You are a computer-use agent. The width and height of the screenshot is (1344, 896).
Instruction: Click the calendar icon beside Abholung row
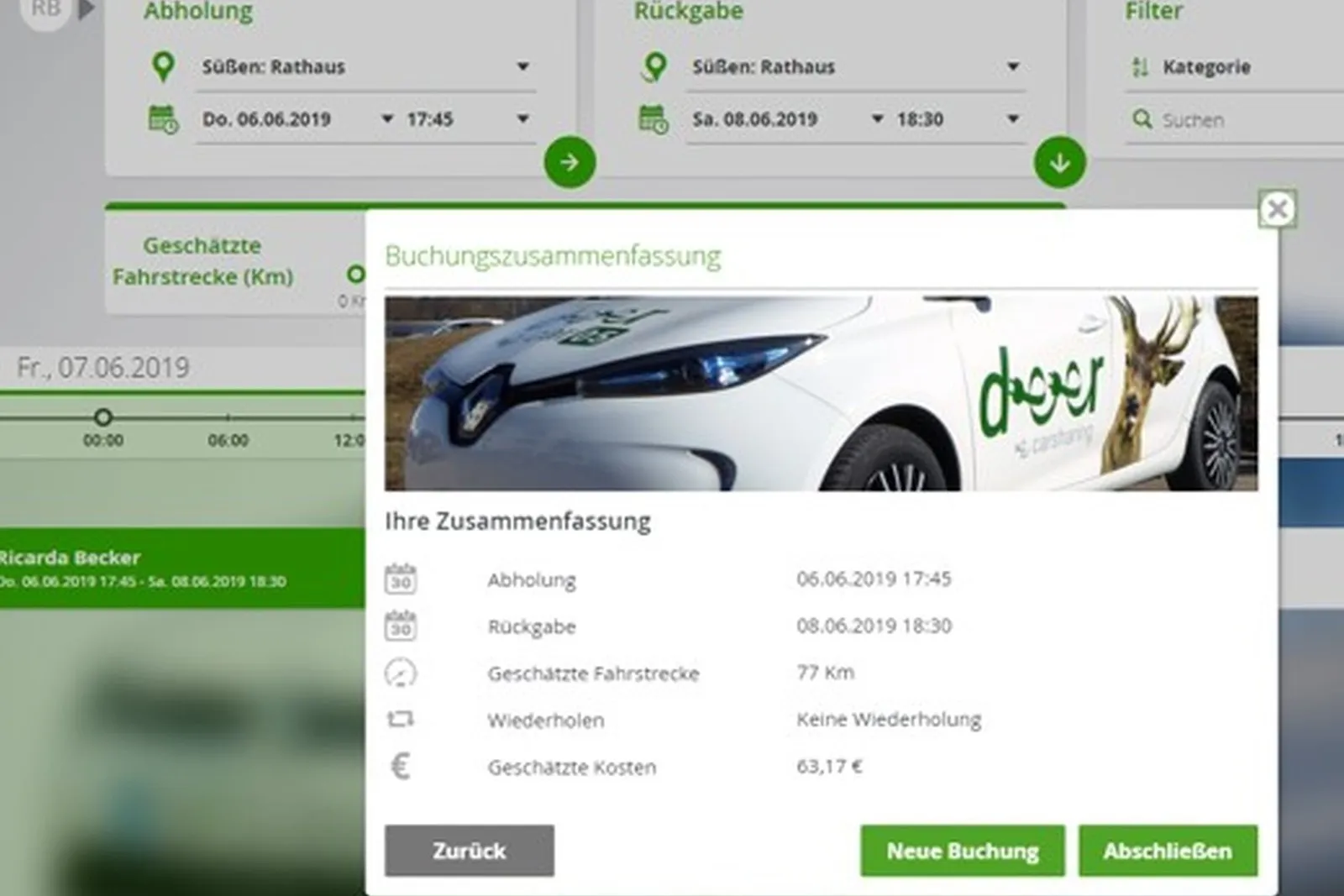coord(401,579)
